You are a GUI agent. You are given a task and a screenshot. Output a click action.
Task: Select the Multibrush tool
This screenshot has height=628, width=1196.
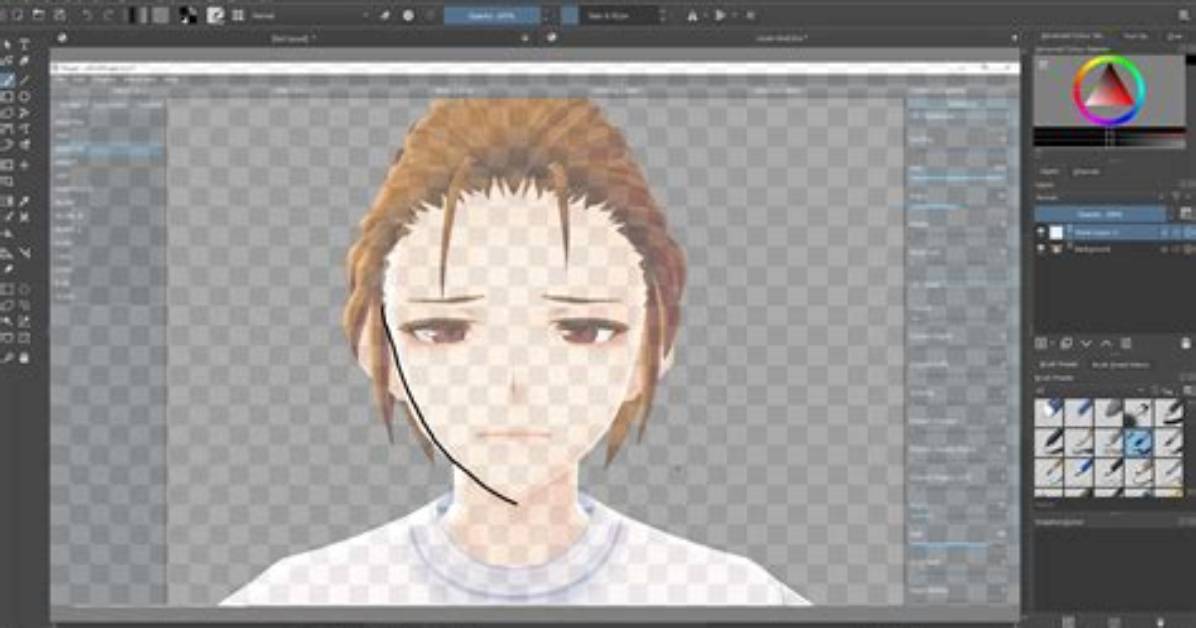click(x=24, y=145)
